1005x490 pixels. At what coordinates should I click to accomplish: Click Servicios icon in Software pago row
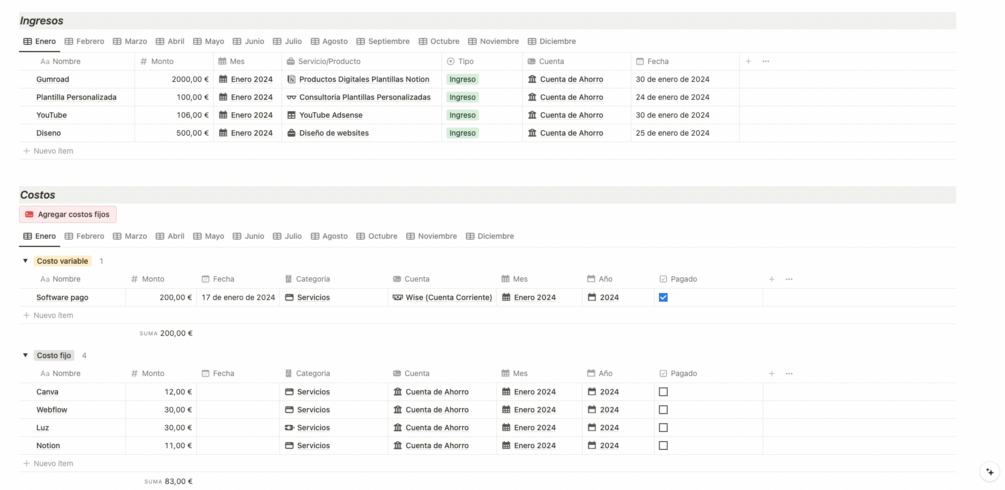289,298
